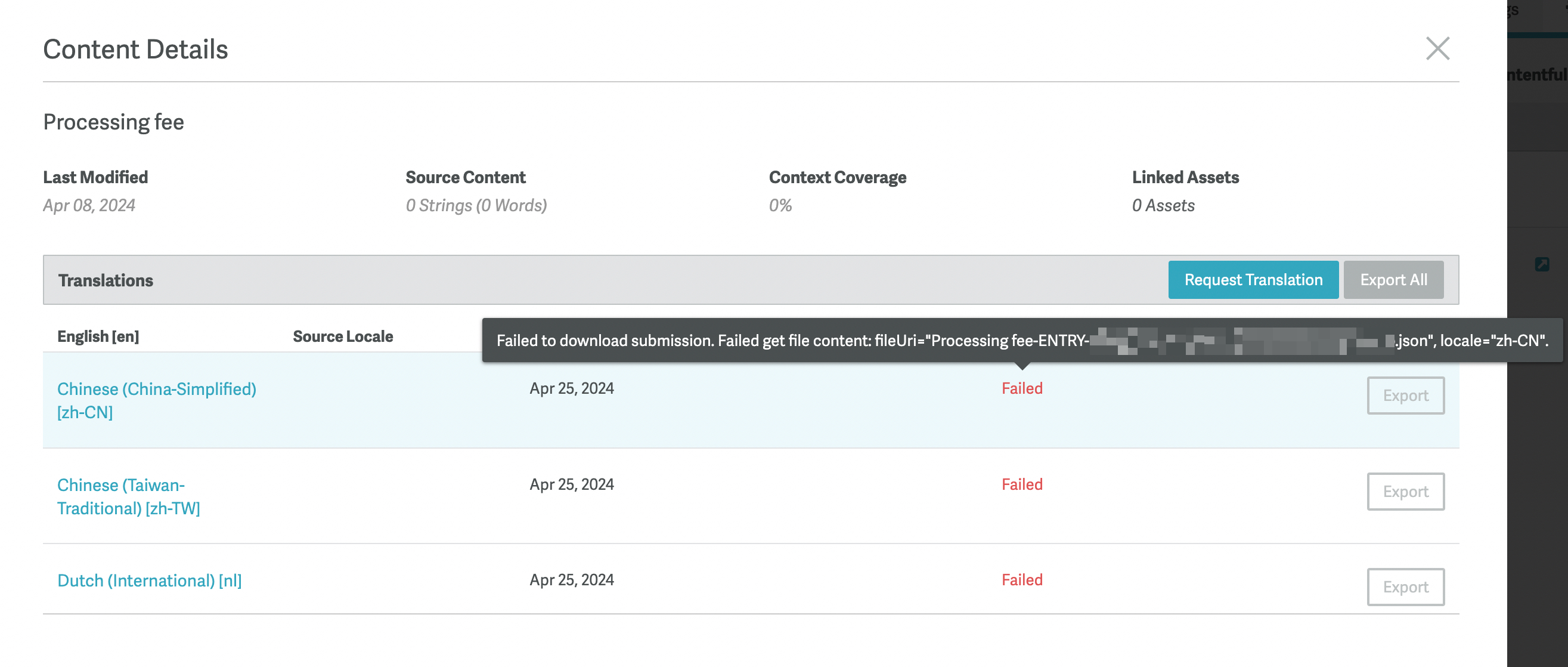This screenshot has width=1568, height=667.
Task: Export the zh-CN translation row
Action: click(x=1405, y=396)
